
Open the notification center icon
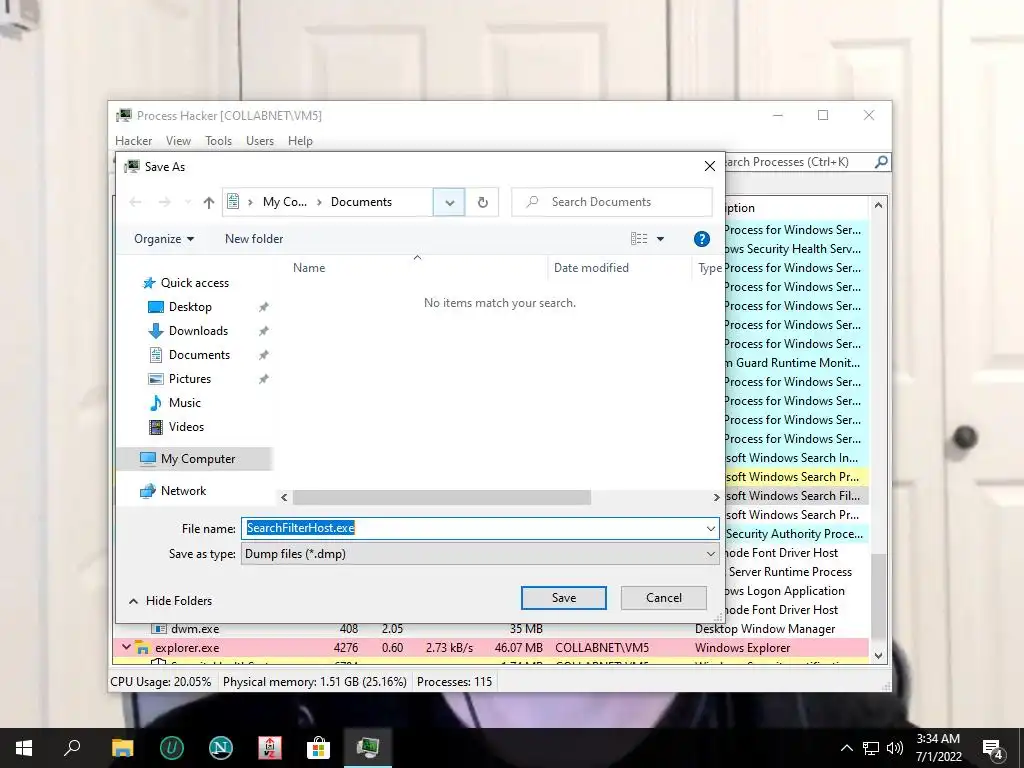coord(993,748)
